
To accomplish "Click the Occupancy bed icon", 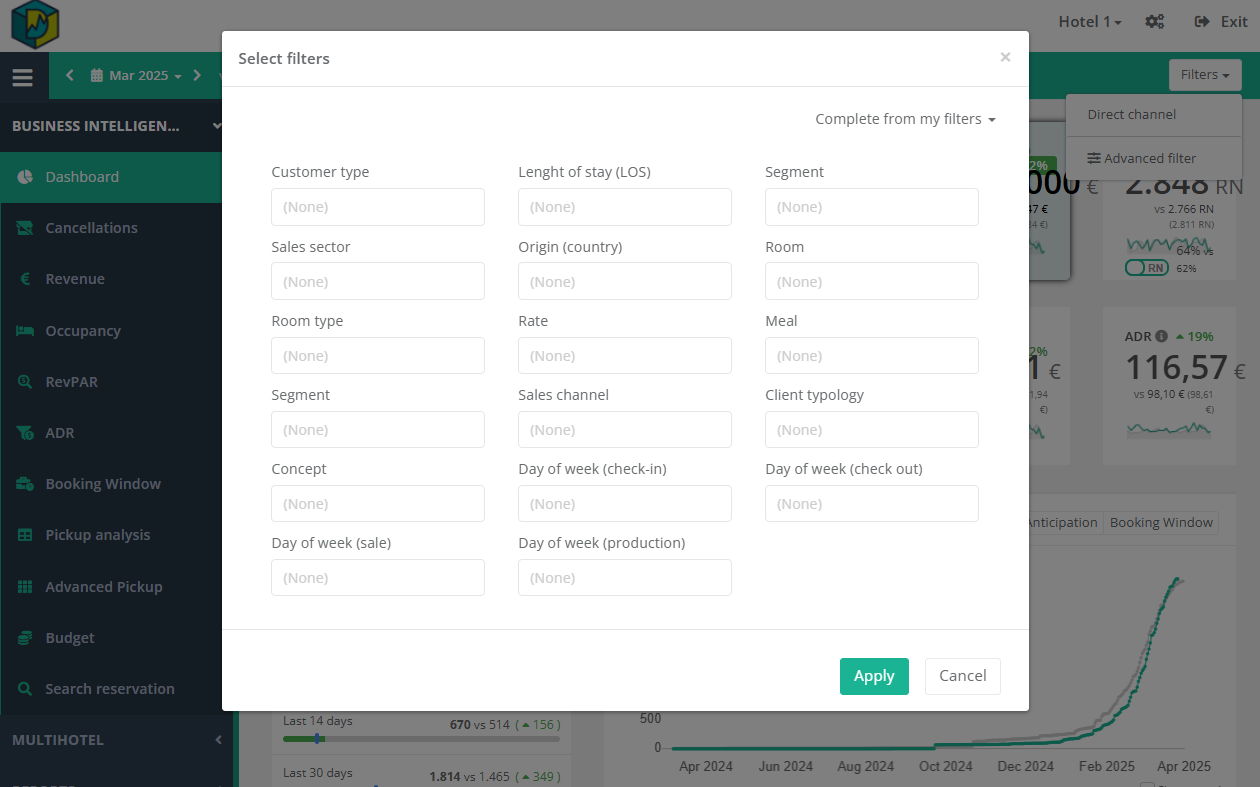I will point(25,331).
